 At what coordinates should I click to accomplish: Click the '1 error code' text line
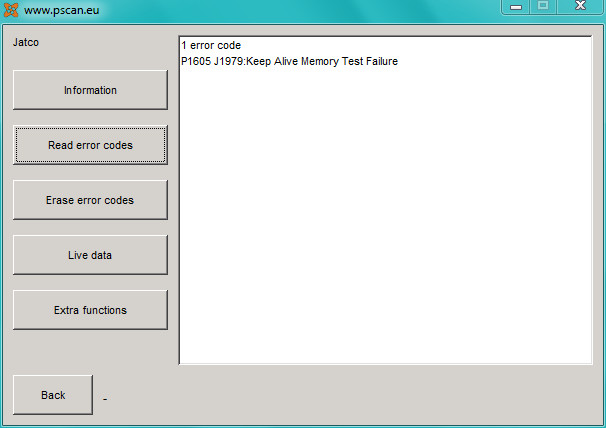pos(211,45)
